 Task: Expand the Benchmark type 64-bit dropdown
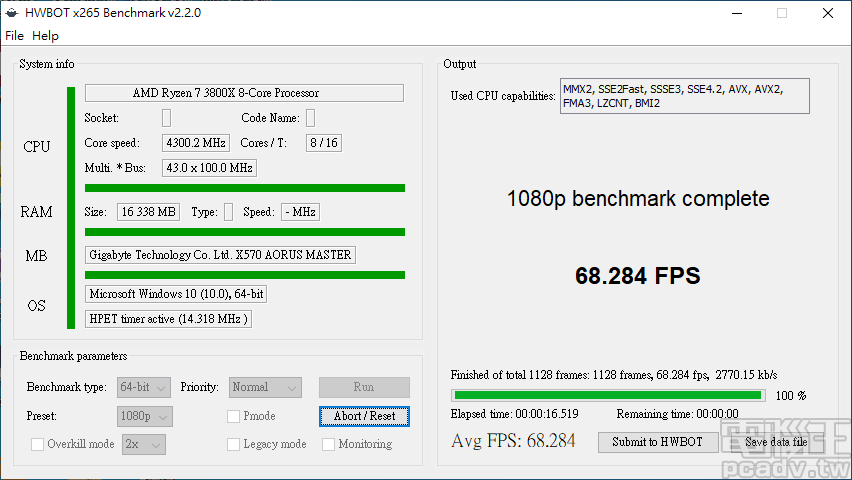point(143,387)
